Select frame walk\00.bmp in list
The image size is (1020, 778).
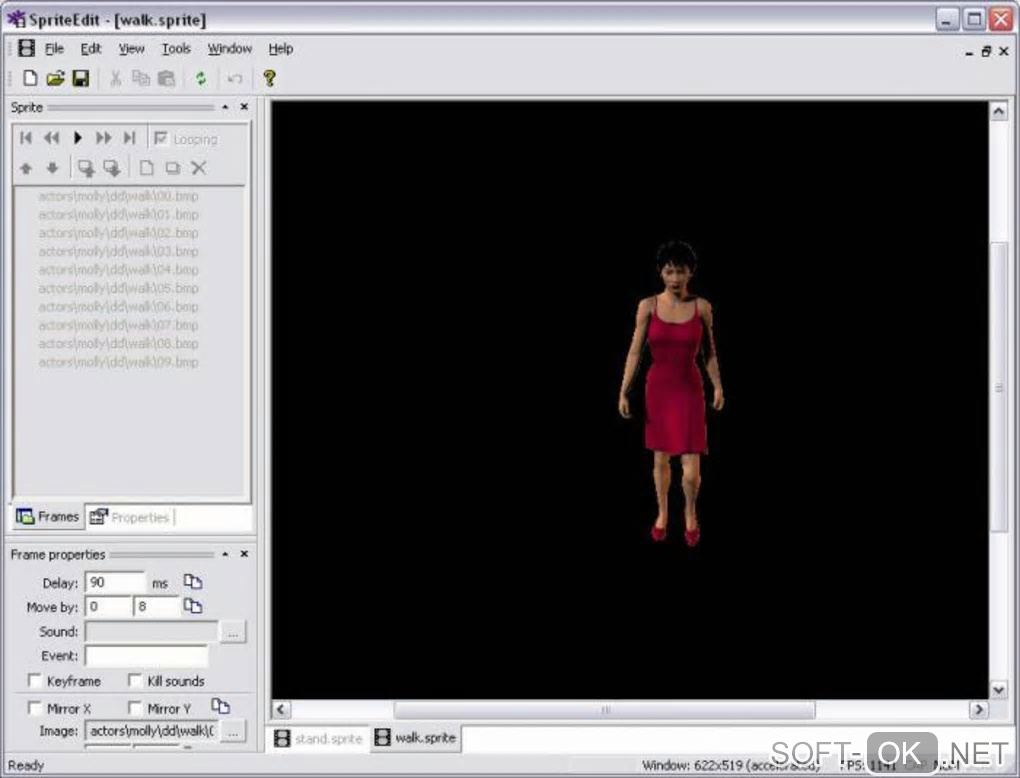pos(118,196)
